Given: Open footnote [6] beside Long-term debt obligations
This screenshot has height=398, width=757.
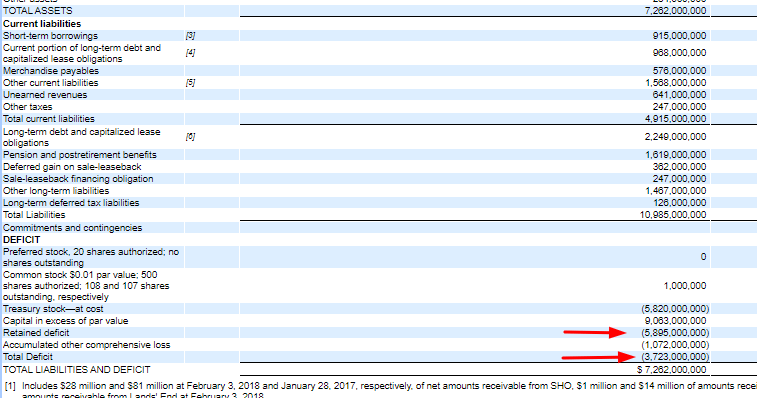Looking at the screenshot, I should click(x=190, y=137).
